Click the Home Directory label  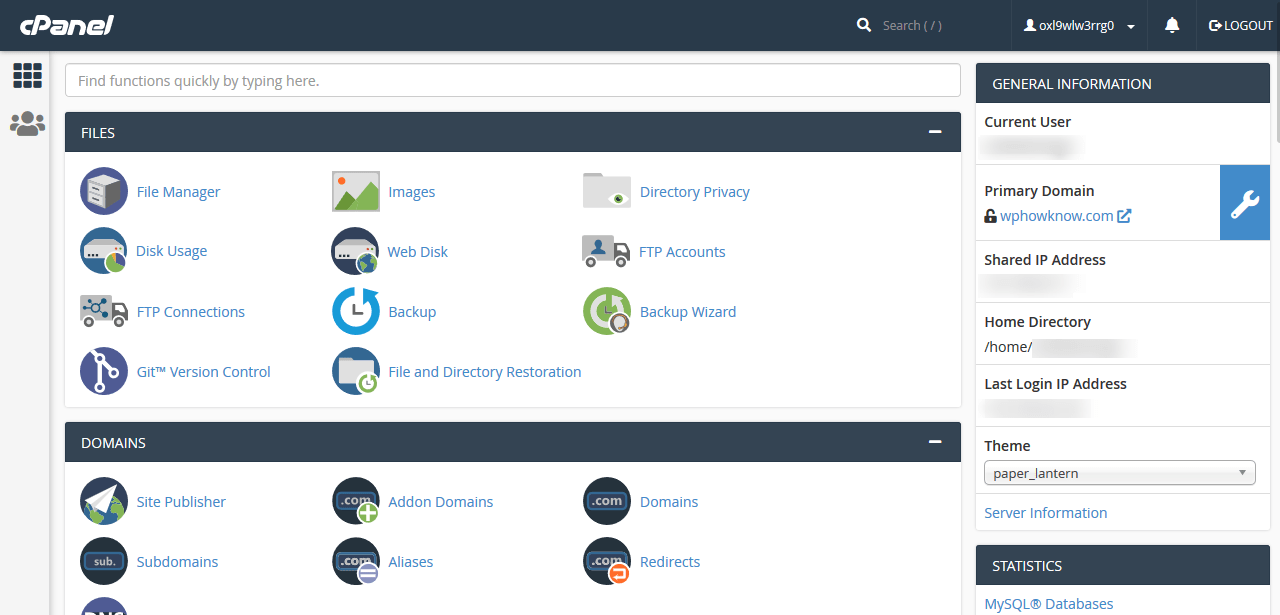[x=1038, y=322]
